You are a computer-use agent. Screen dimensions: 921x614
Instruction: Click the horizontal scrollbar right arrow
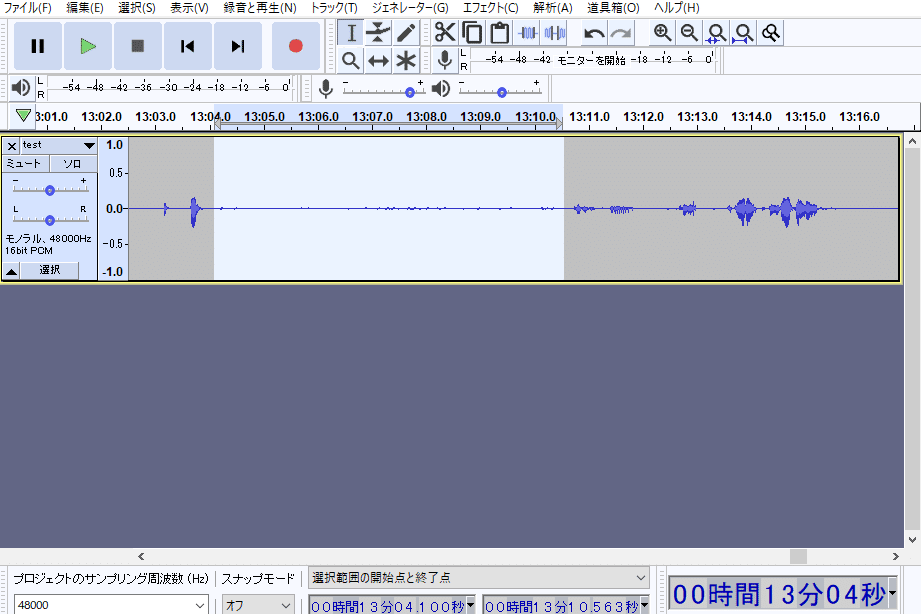point(895,556)
